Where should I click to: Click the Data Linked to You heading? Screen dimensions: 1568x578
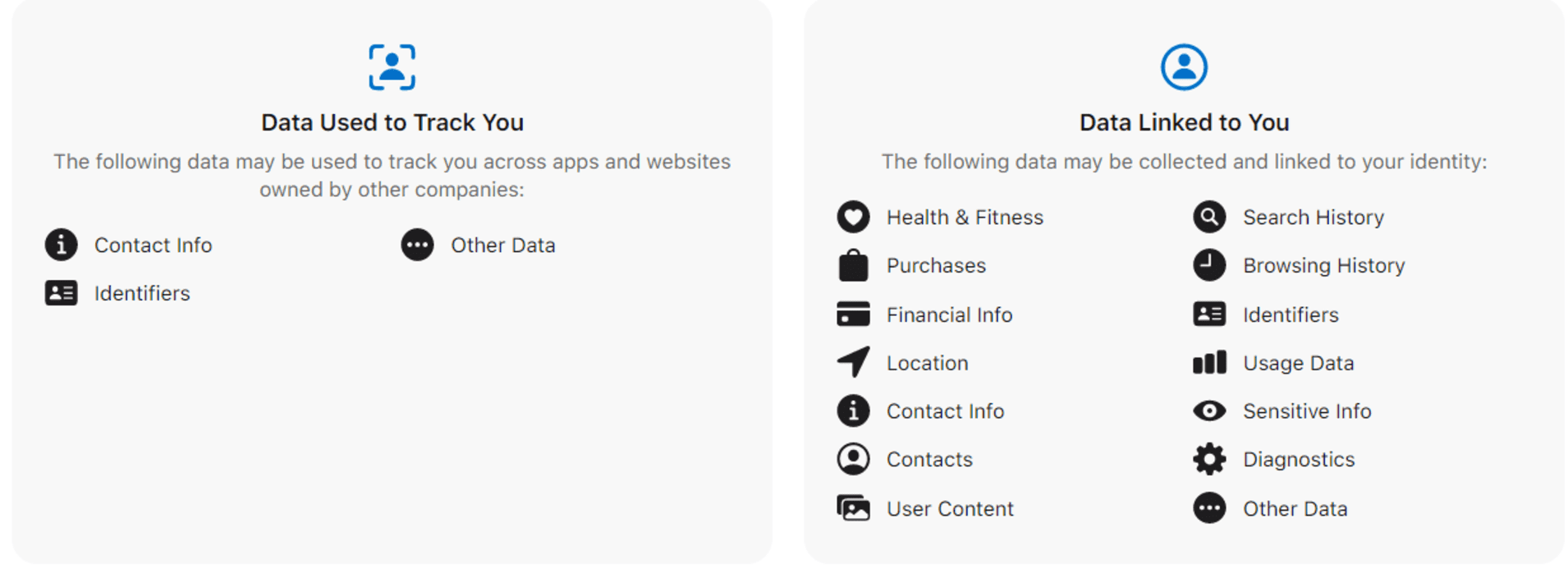(x=1184, y=122)
